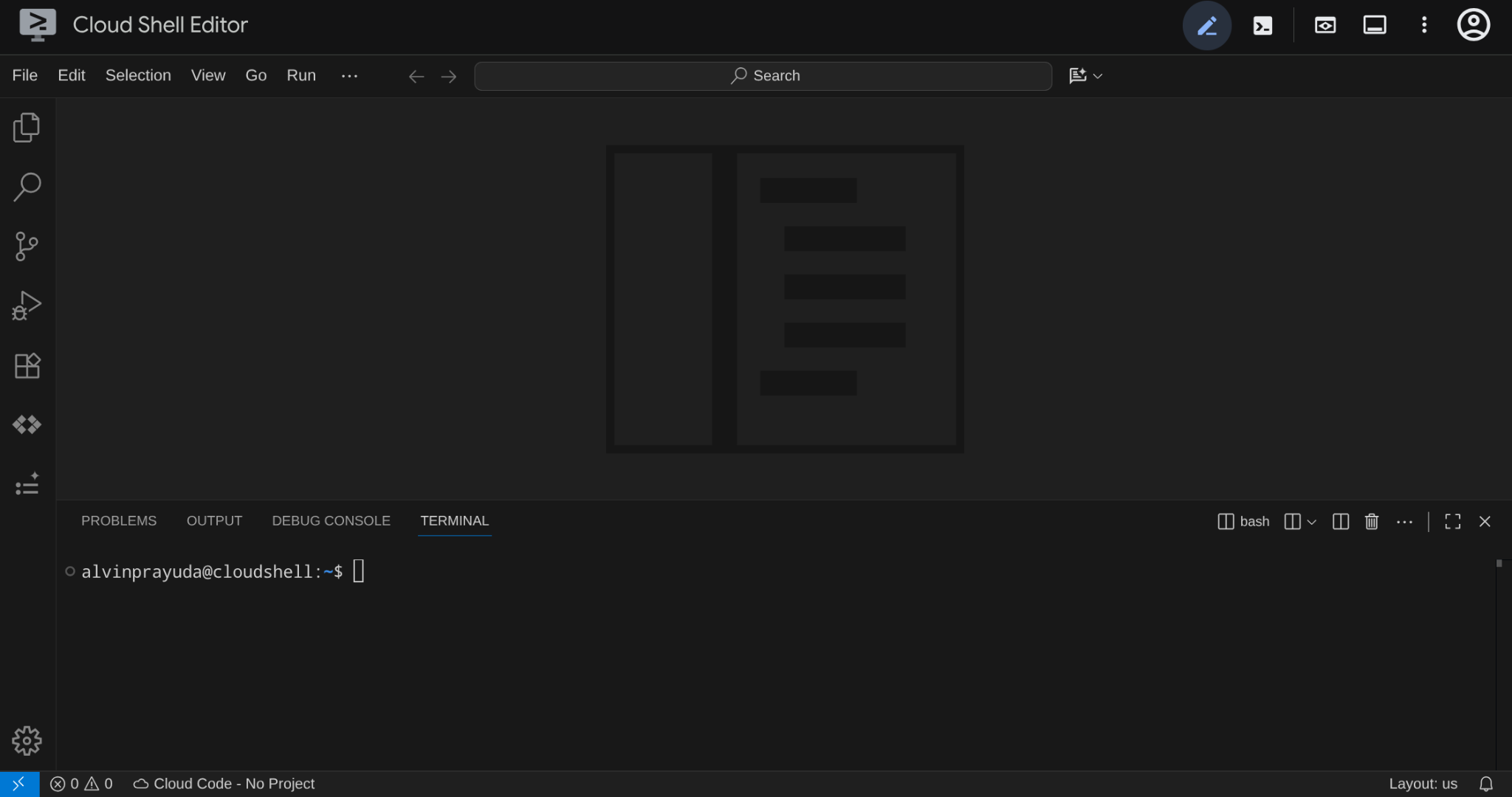This screenshot has height=797, width=1512.
Task: Open the File menu
Action: (x=24, y=75)
